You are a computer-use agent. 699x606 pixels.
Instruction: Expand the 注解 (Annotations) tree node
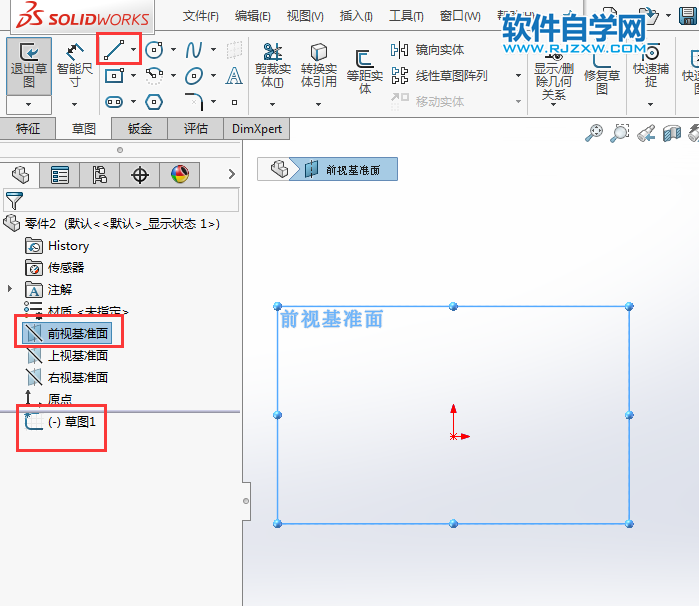10,289
